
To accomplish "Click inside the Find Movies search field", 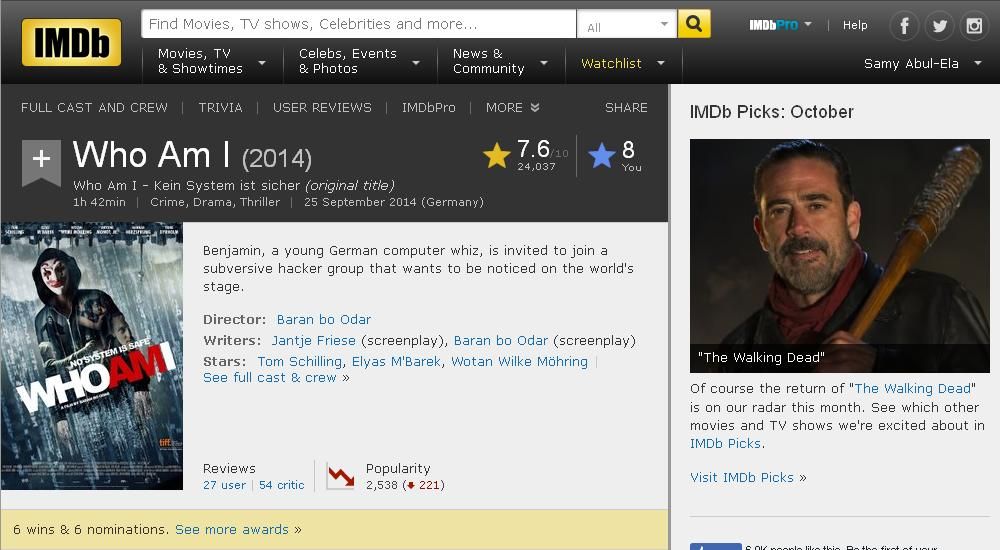I will pos(358,24).
